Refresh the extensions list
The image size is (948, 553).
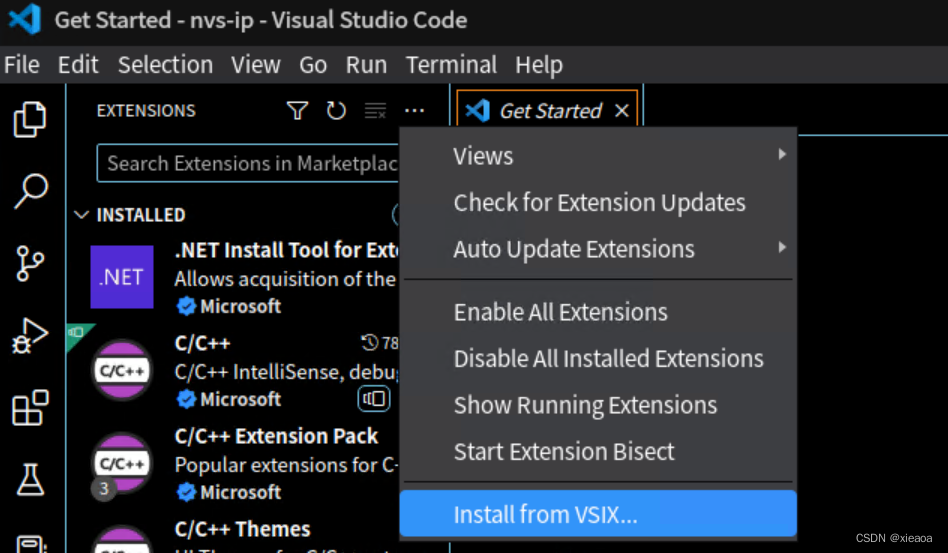[x=336, y=111]
